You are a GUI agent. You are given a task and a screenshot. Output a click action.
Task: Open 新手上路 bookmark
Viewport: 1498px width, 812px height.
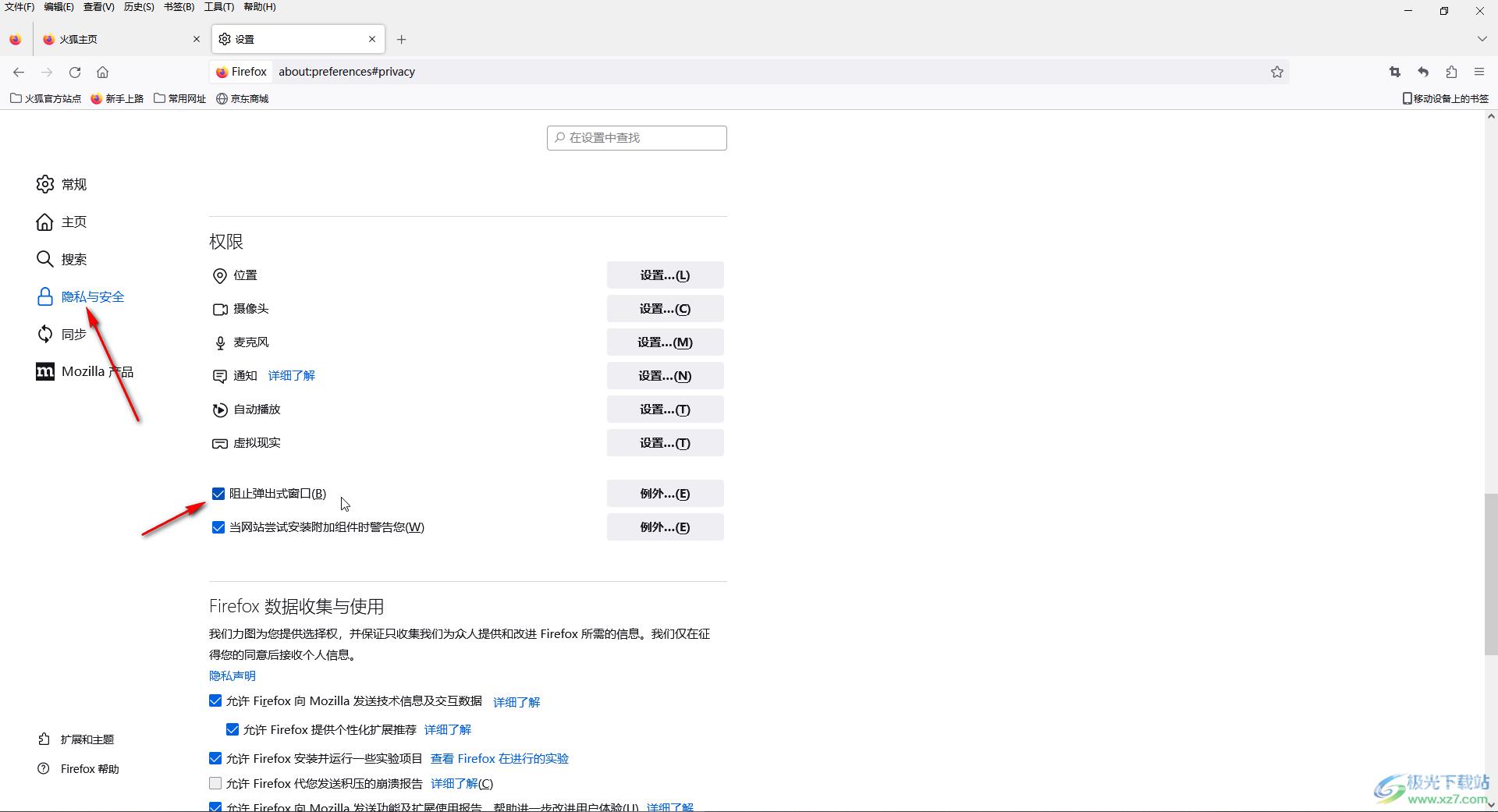(x=117, y=98)
